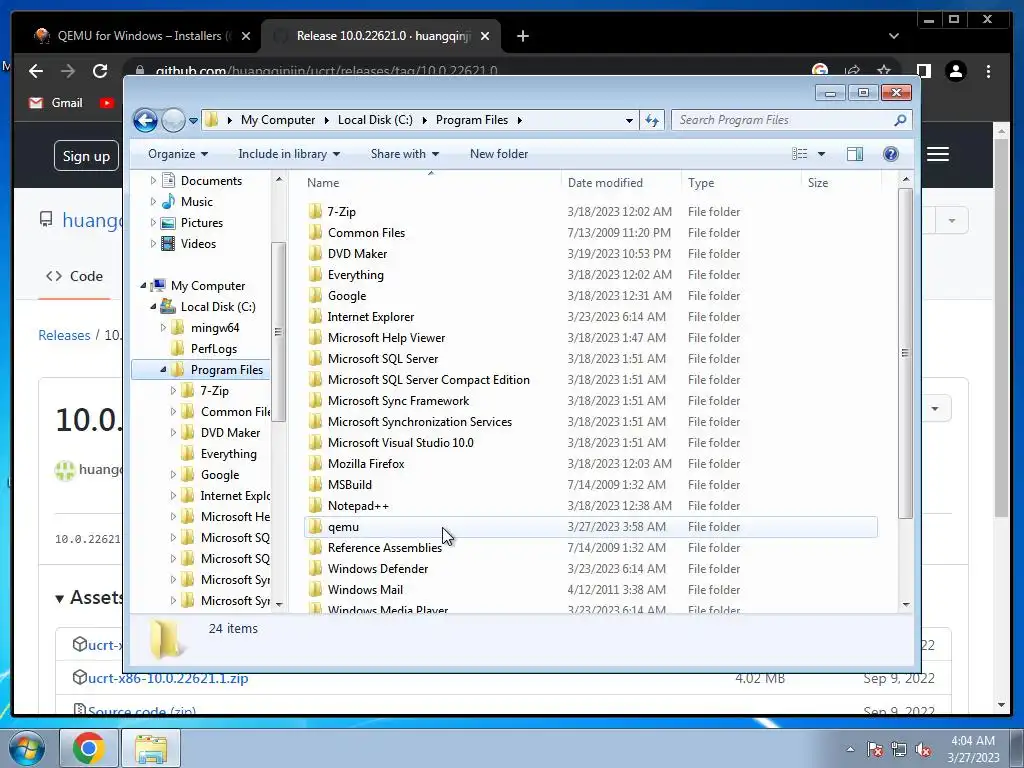Select Videos in the navigation pane
This screenshot has width=1024, height=768.
[x=198, y=244]
